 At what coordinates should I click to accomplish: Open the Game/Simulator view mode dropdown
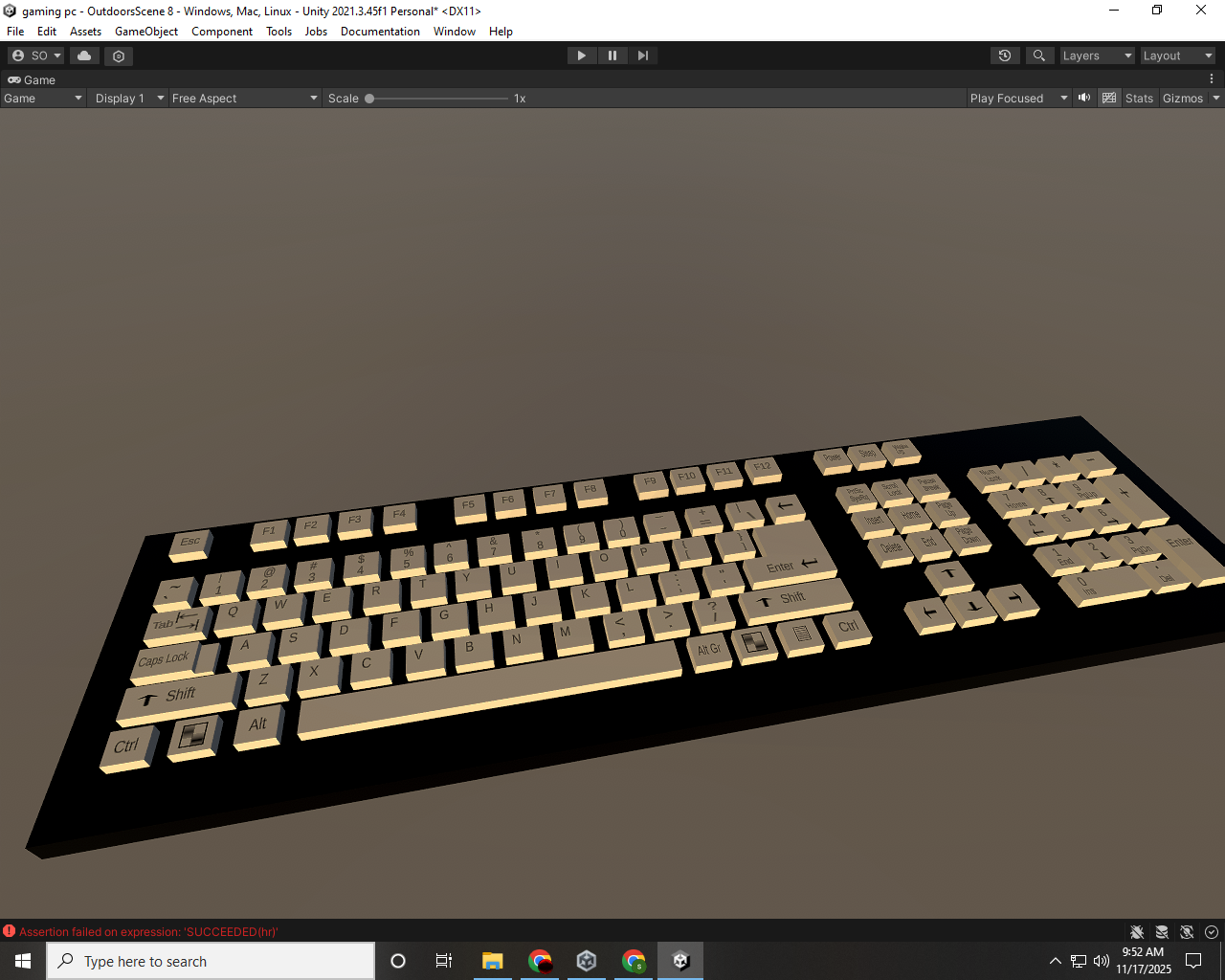43,98
